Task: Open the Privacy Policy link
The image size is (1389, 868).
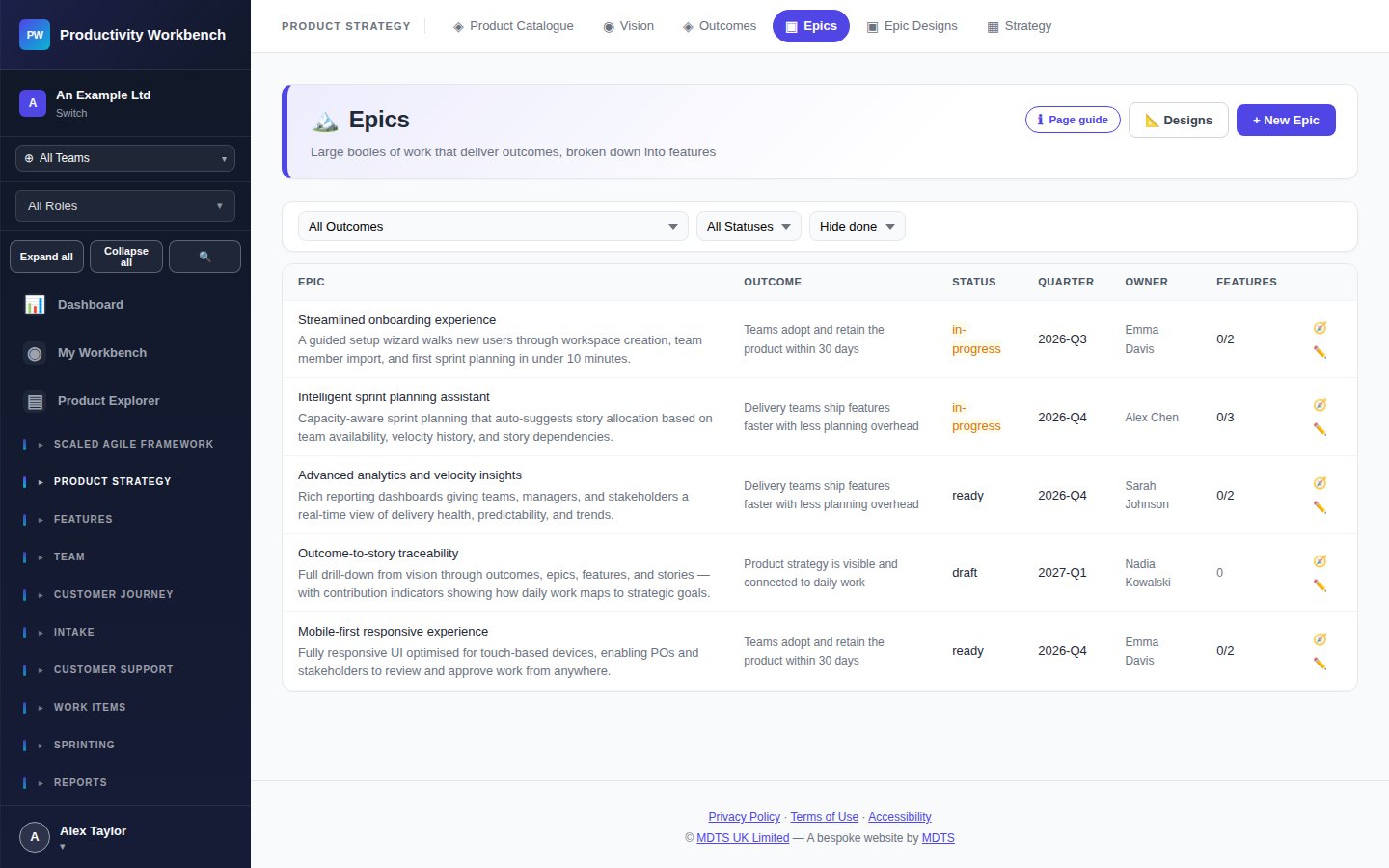Action: [744, 817]
